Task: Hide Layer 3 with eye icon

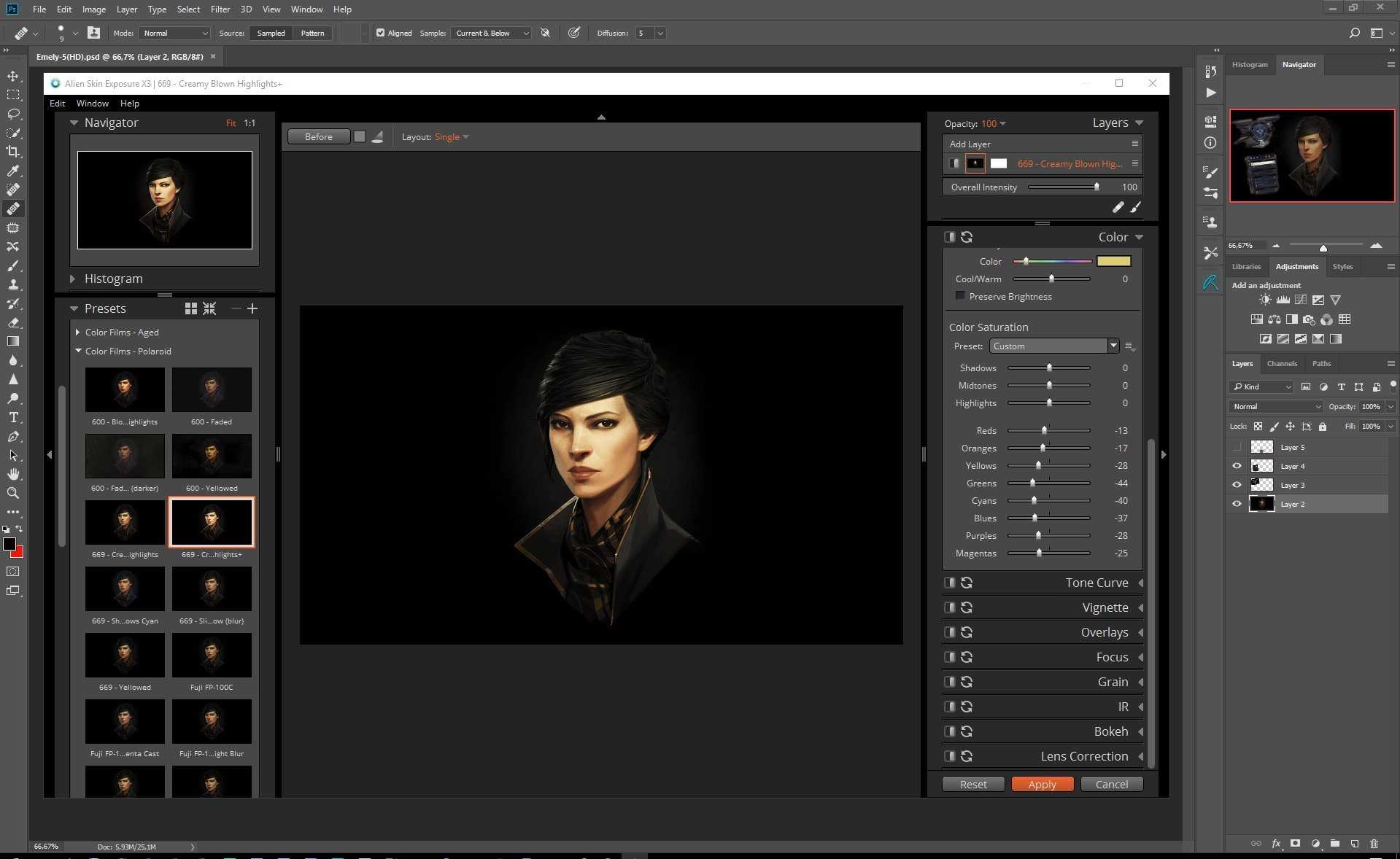Action: 1237,485
